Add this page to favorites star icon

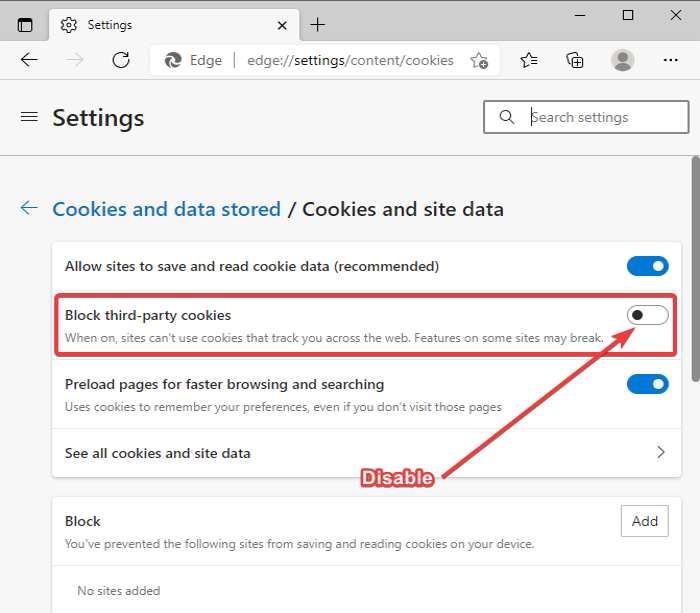click(x=479, y=60)
